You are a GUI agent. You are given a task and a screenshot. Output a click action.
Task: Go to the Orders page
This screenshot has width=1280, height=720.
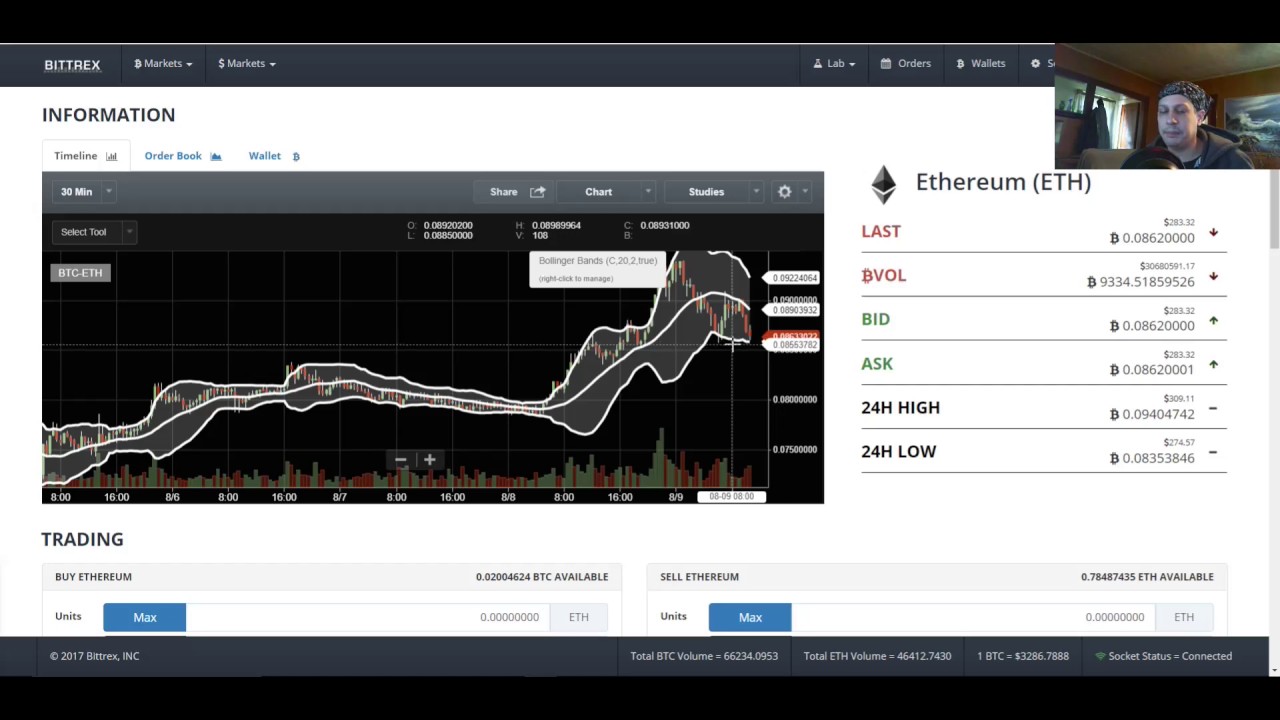pyautogui.click(x=905, y=63)
